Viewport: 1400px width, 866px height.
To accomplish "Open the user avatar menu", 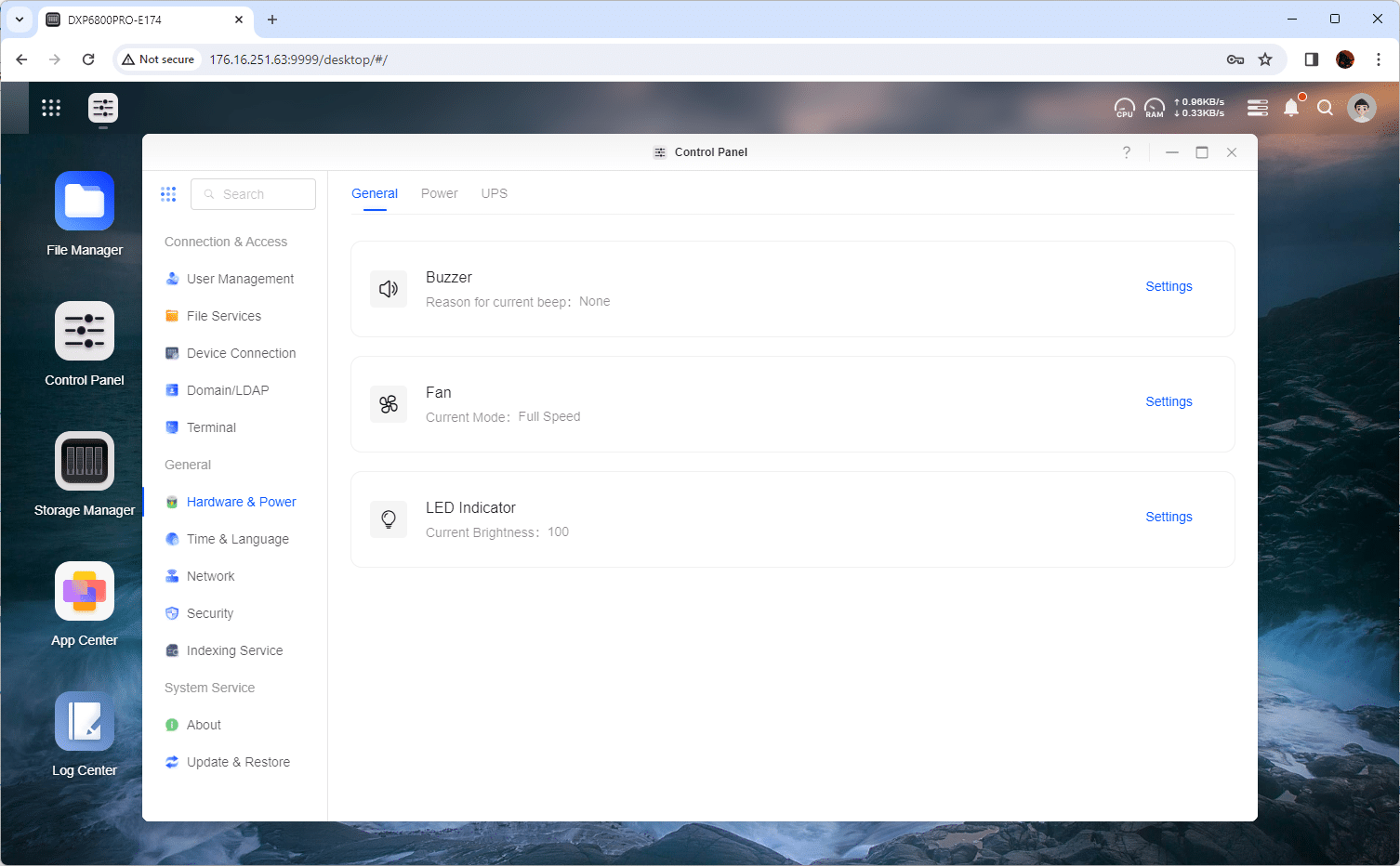I will click(x=1362, y=108).
